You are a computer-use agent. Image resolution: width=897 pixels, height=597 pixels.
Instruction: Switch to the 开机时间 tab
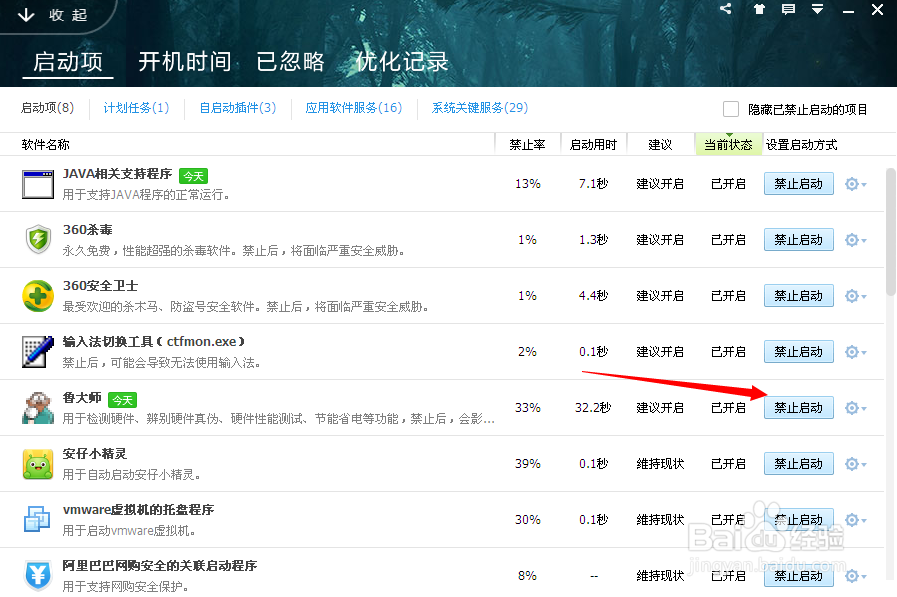point(184,62)
